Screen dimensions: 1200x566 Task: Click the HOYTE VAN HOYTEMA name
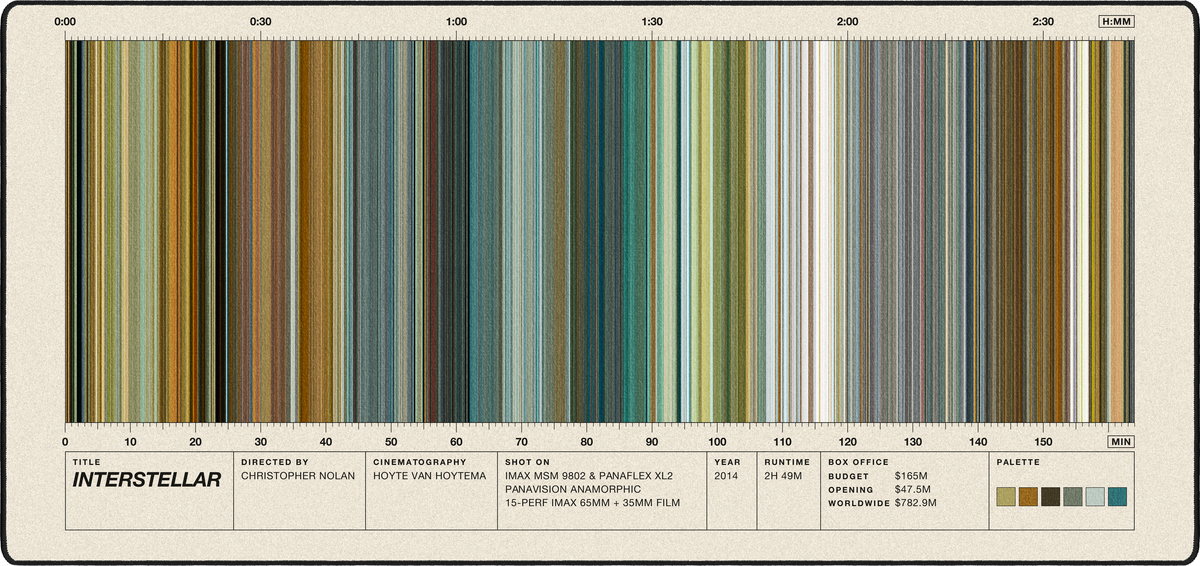pyautogui.click(x=429, y=476)
